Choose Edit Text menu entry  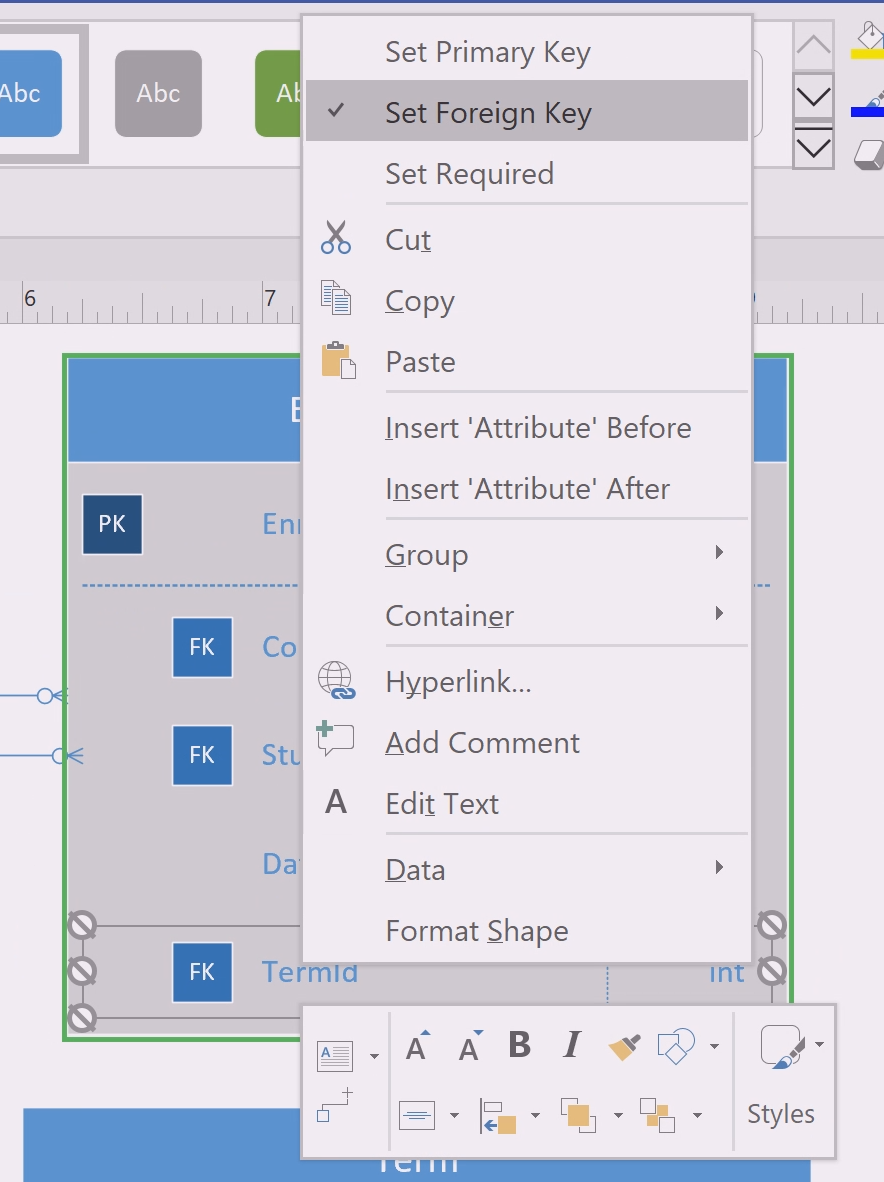tap(527, 803)
